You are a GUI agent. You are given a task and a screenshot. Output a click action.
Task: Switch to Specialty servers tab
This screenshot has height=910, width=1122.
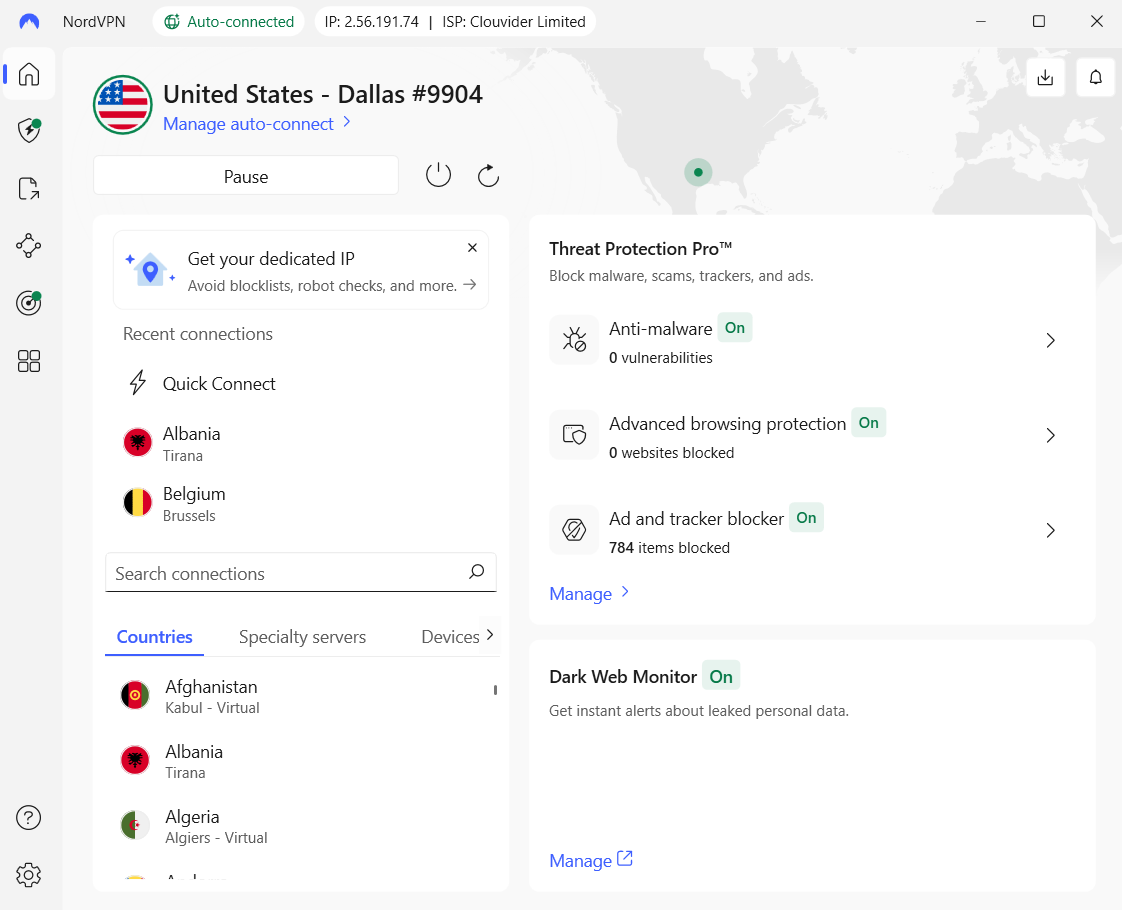tap(302, 637)
